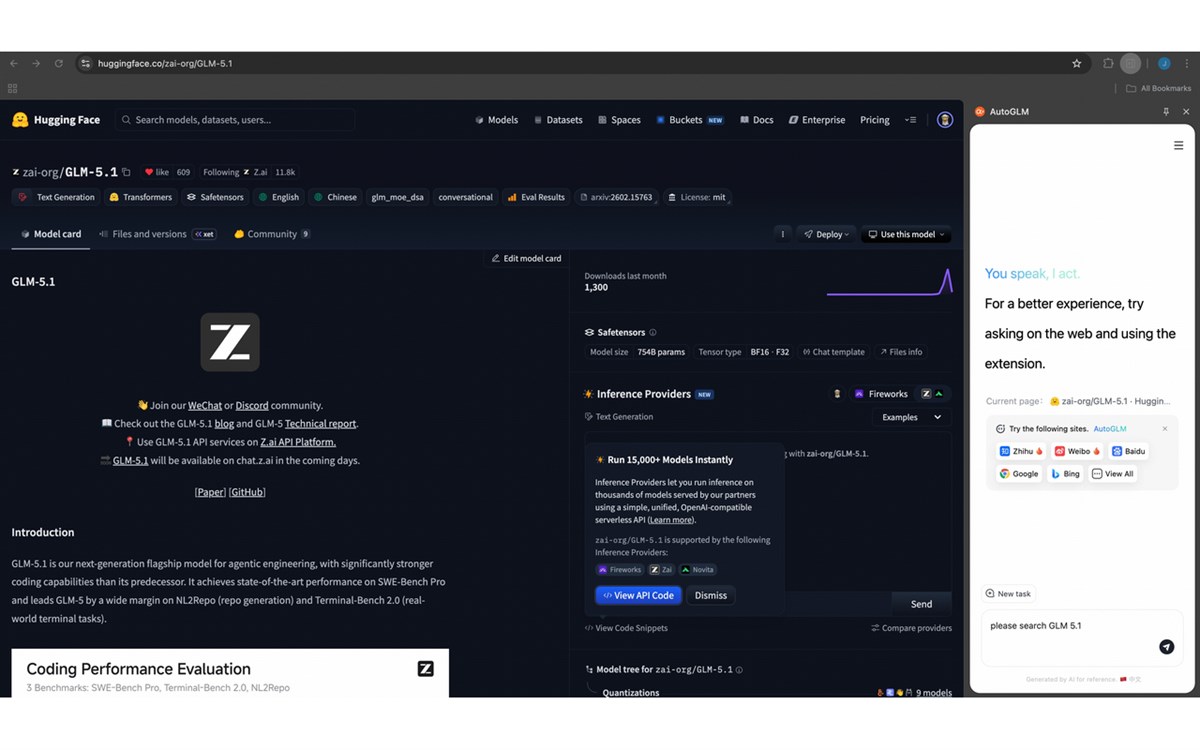Screen dimensions: 1200x750
Task: Switch to the Community tab
Action: 272,234
